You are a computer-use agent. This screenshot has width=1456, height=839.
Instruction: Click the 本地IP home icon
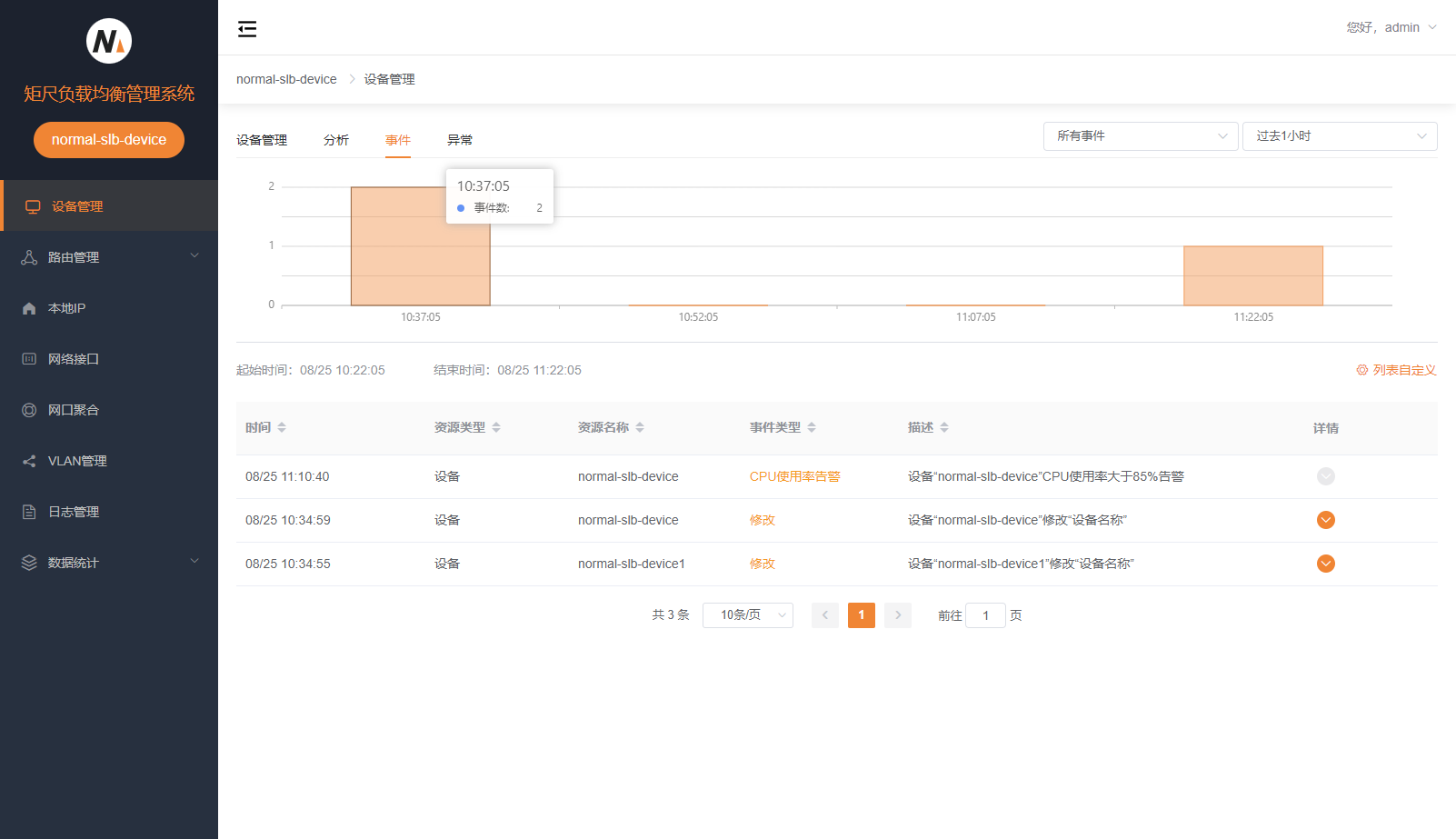[x=29, y=308]
